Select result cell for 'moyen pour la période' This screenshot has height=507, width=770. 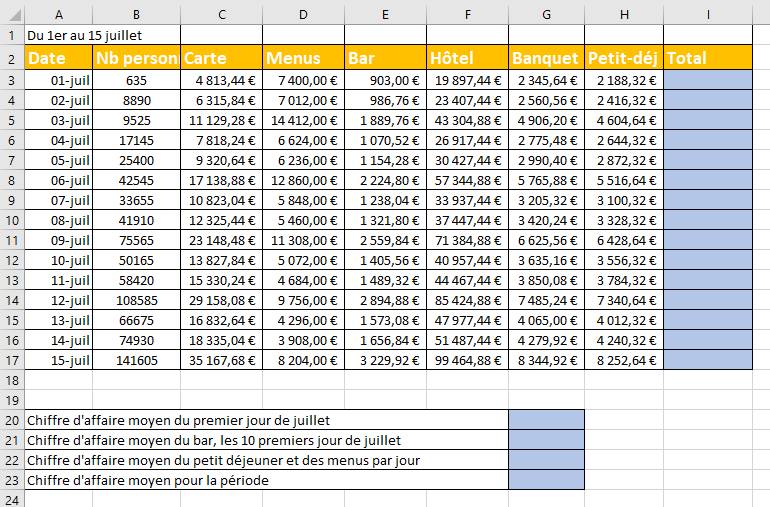click(x=546, y=480)
